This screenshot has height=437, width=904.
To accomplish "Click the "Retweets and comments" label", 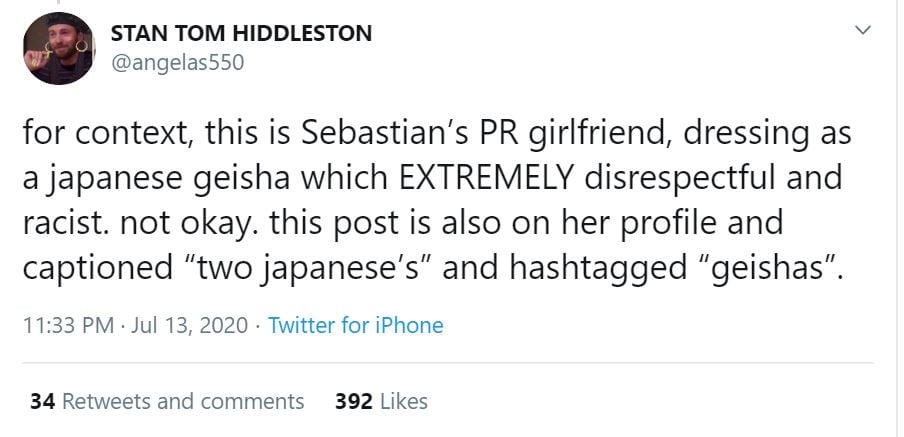I will pyautogui.click(x=183, y=401).
